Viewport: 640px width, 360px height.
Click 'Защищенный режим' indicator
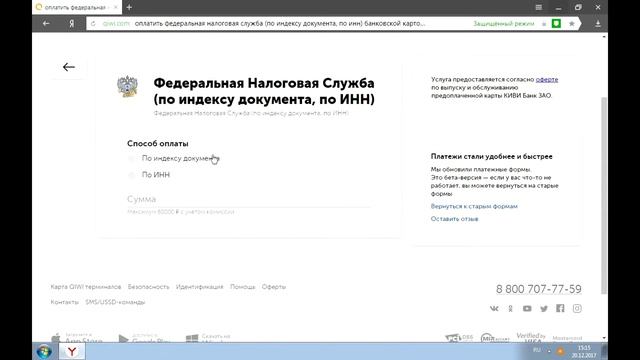tap(504, 24)
